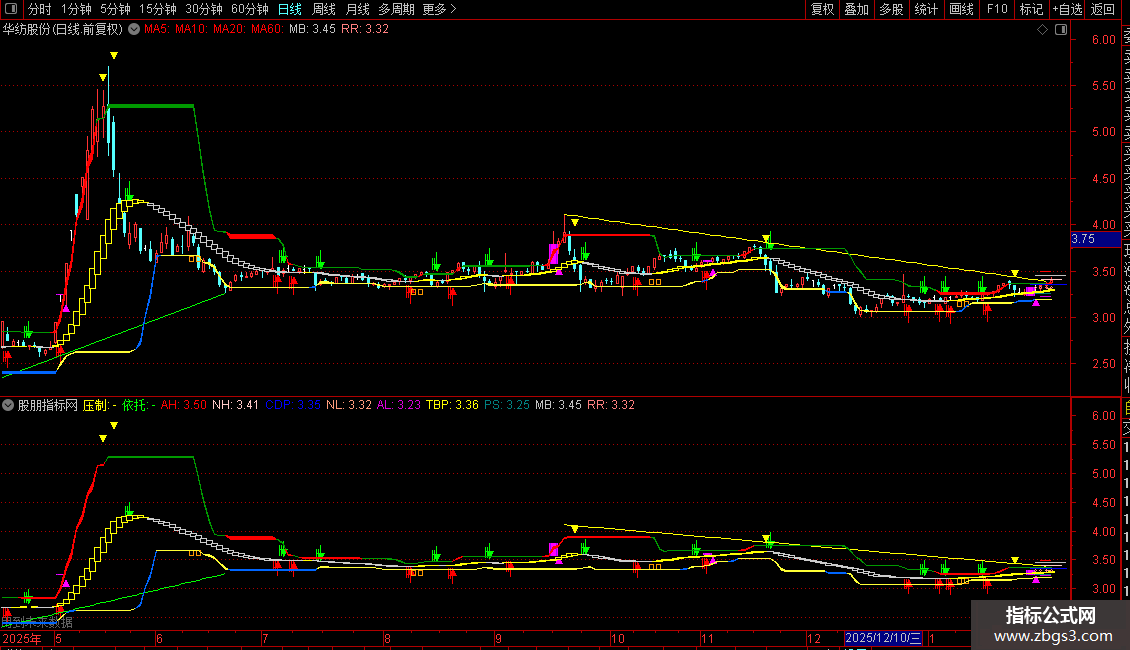Toggle the sidebar panel icon at top-left
This screenshot has width=1130, height=650.
(11, 9)
